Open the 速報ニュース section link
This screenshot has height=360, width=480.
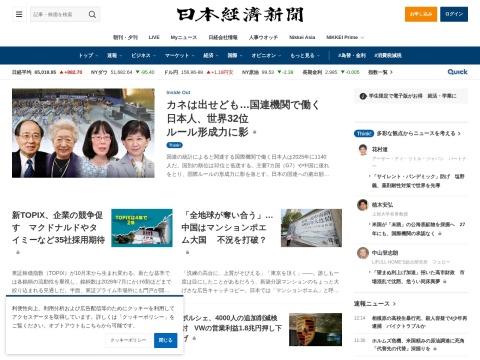pos(375,304)
